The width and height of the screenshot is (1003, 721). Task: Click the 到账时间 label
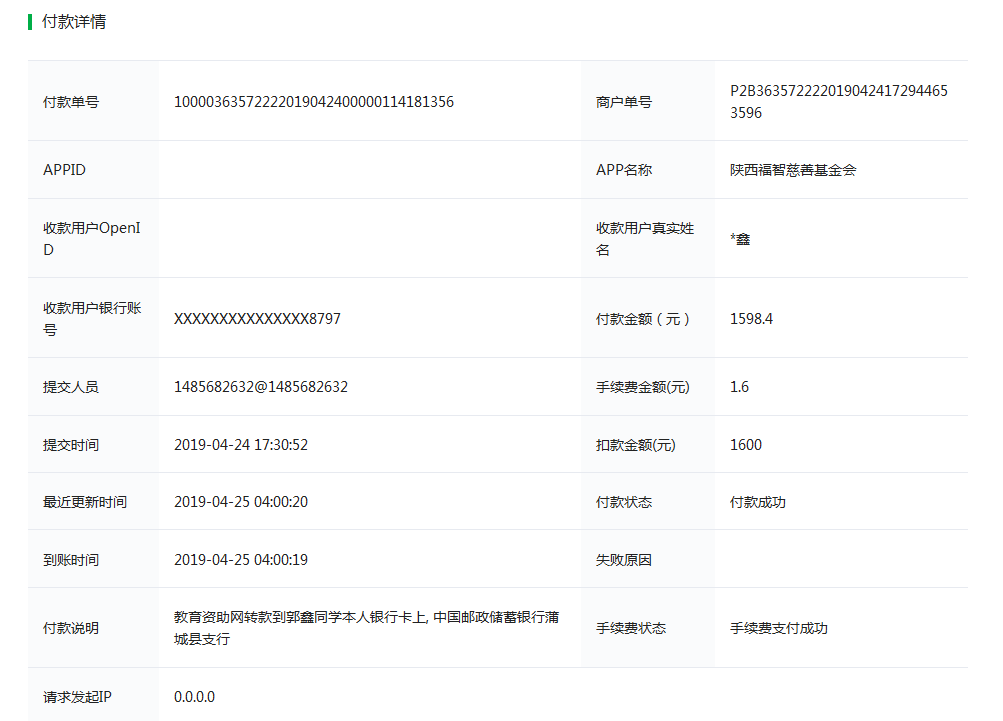pos(71,560)
